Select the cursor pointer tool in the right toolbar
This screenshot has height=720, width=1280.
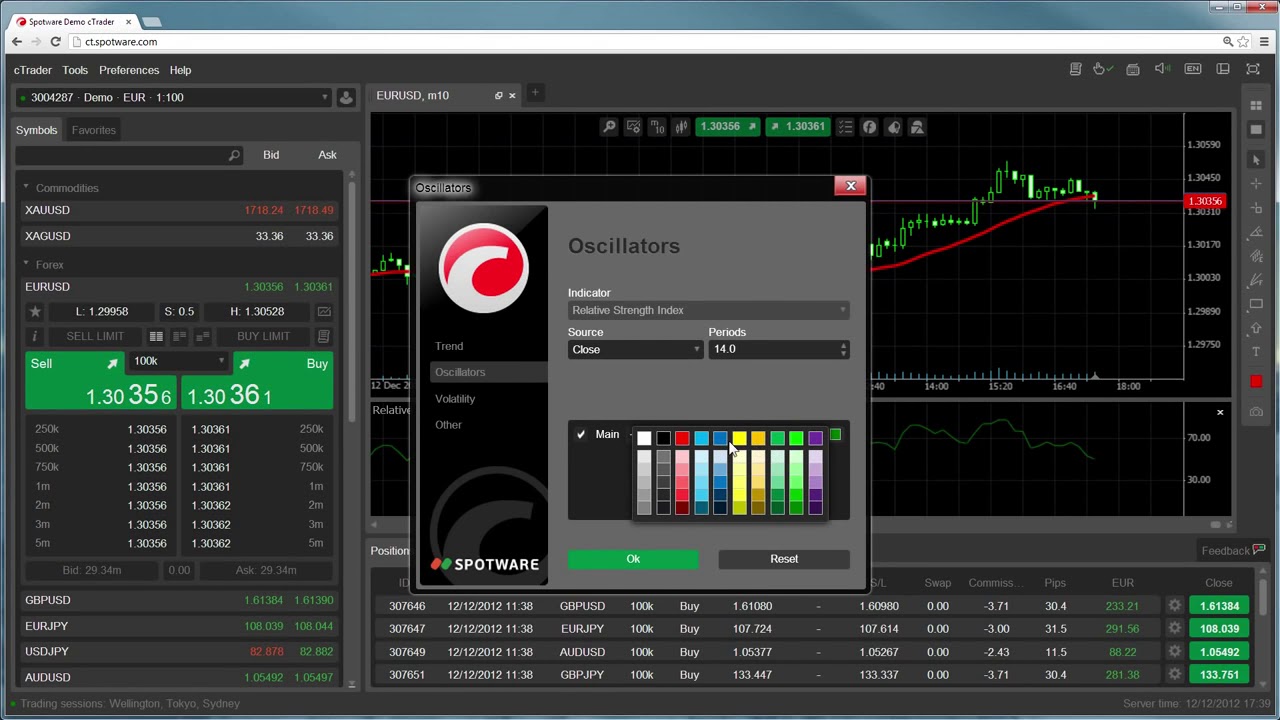coord(1256,160)
